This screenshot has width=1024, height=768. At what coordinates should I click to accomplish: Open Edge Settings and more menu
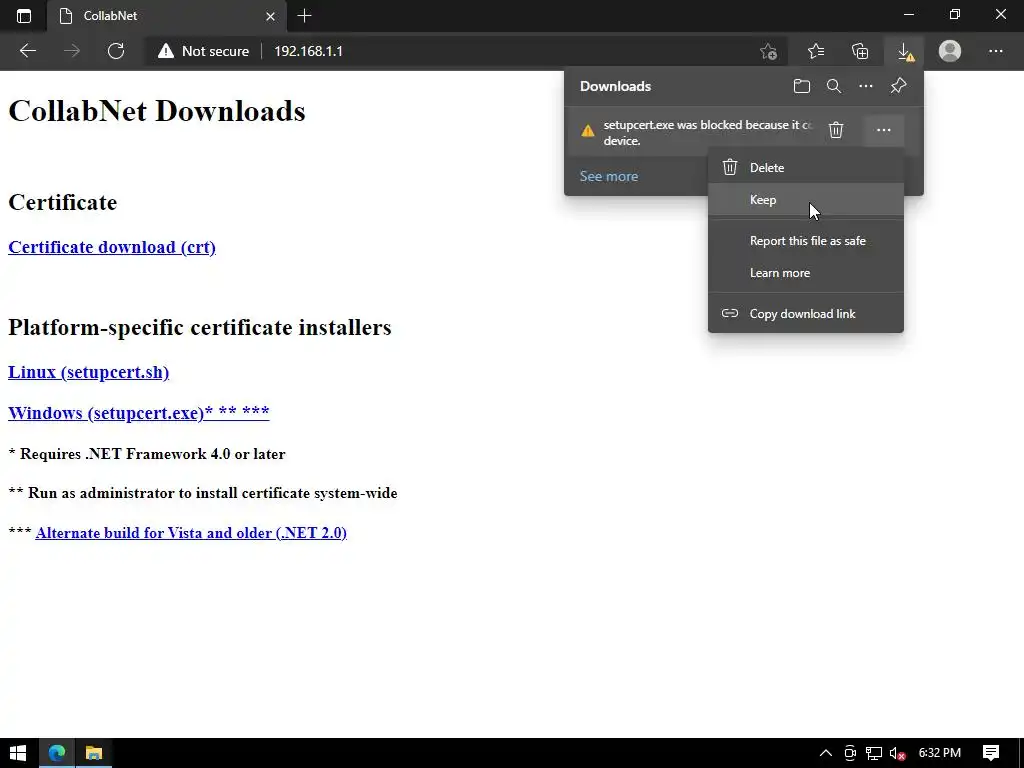[x=995, y=51]
